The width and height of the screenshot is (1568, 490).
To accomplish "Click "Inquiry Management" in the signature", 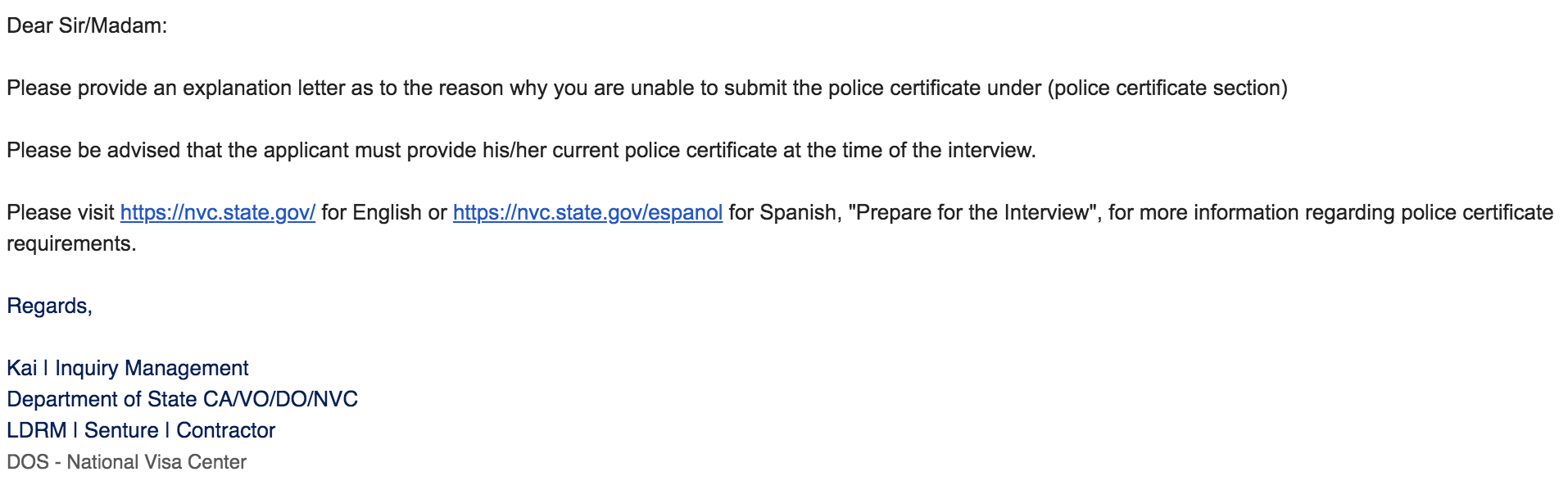I will [x=152, y=369].
